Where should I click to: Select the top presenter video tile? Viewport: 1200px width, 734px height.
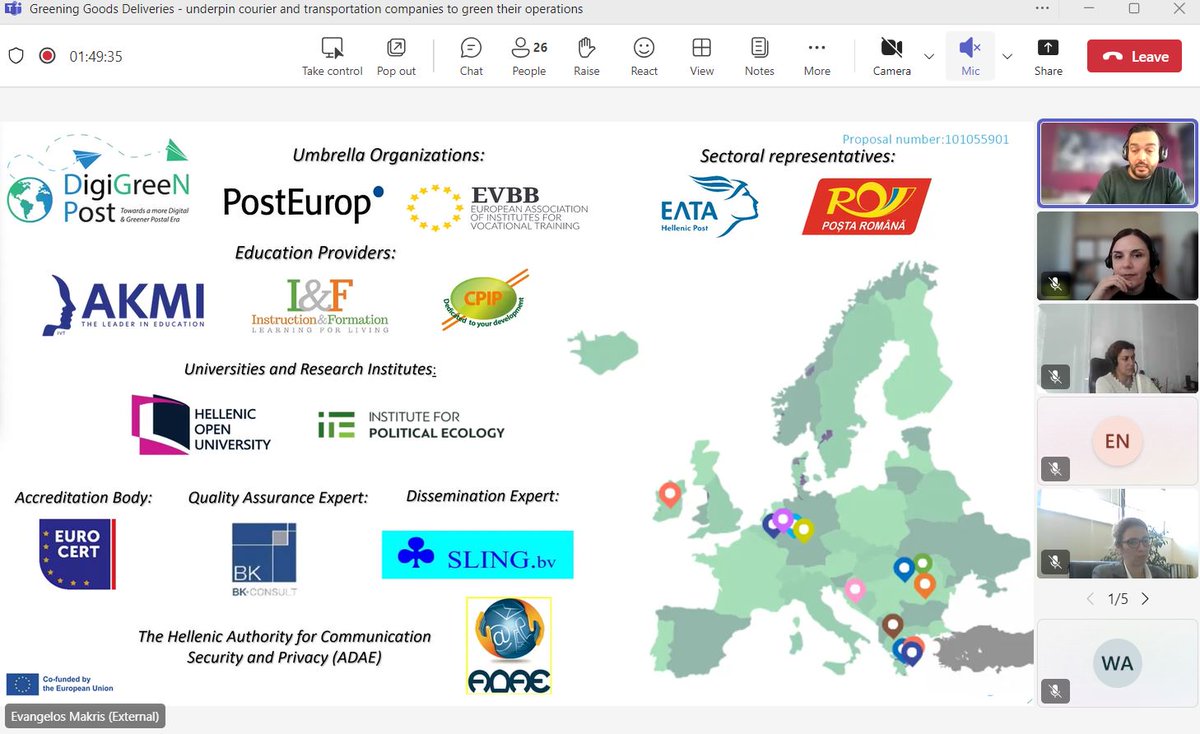1117,163
